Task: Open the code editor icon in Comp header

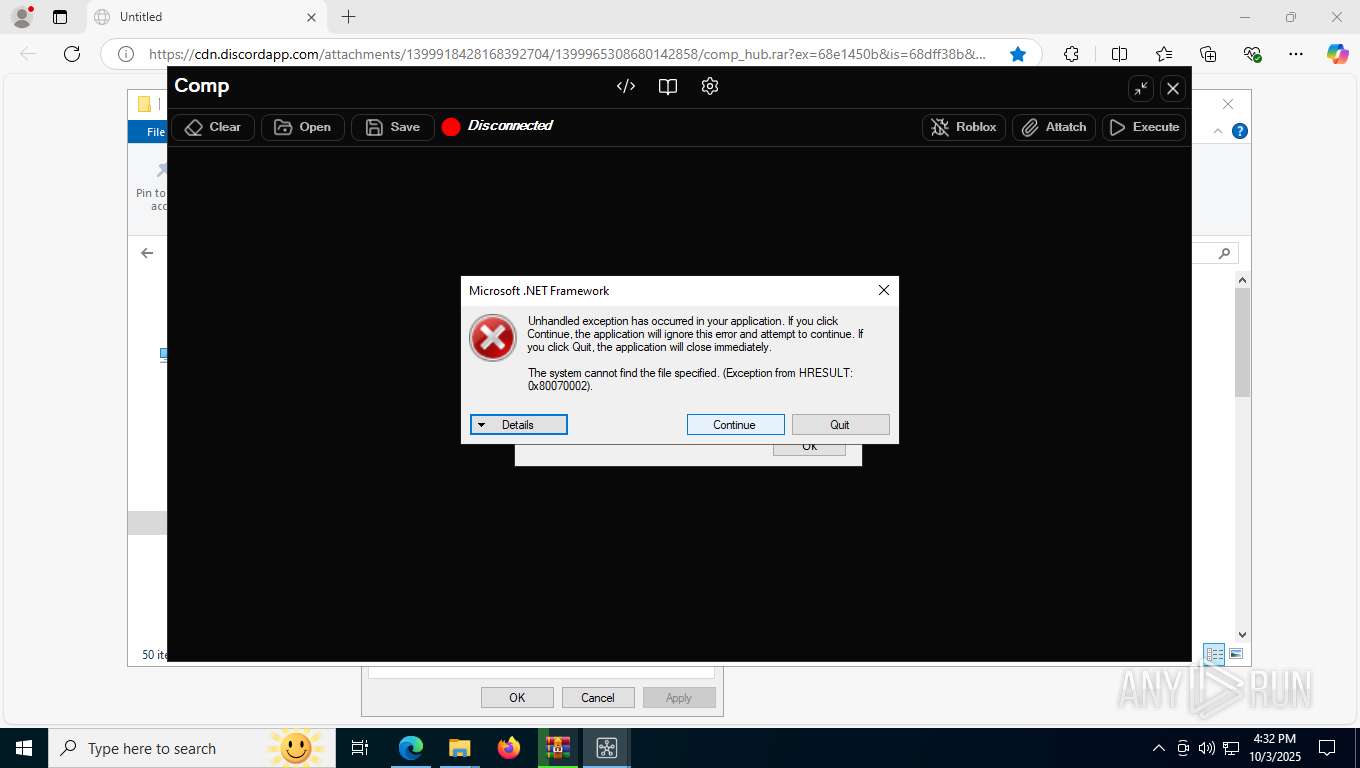Action: [x=626, y=86]
